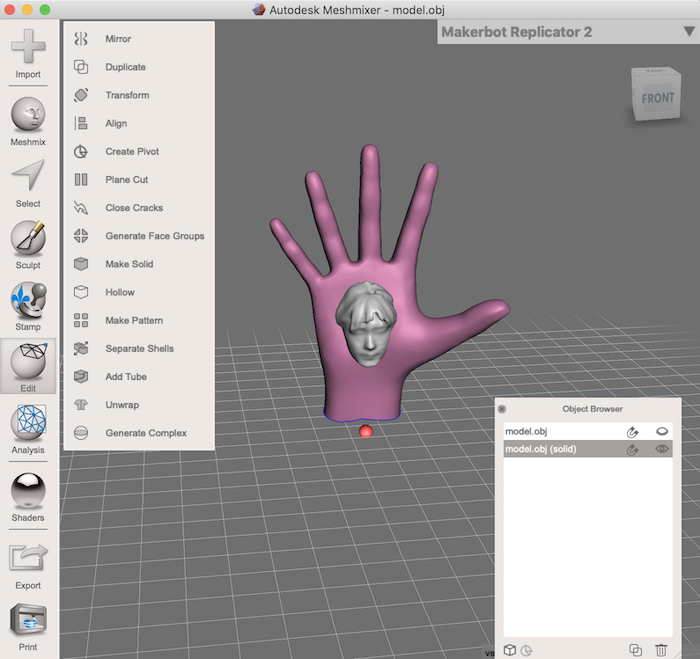Click the target icon on the model.obj (solid) row
This screenshot has height=659, width=700.
coord(632,450)
